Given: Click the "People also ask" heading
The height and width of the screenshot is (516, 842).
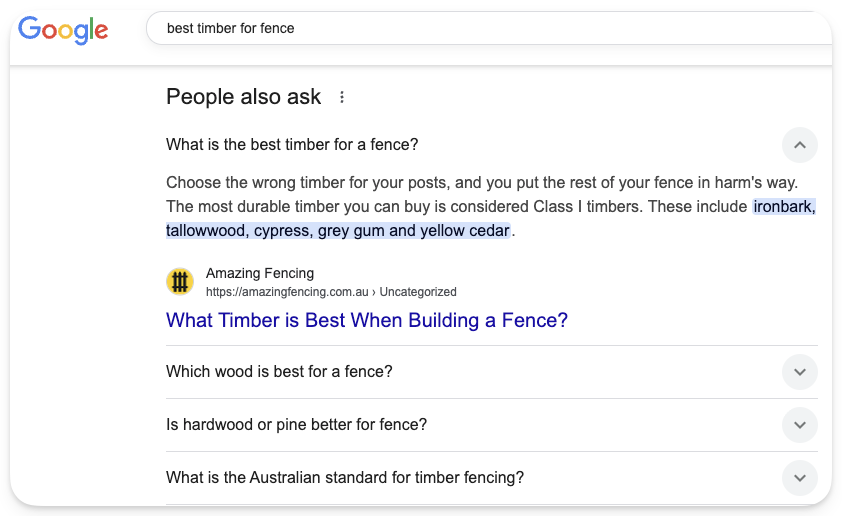Looking at the screenshot, I should point(243,97).
